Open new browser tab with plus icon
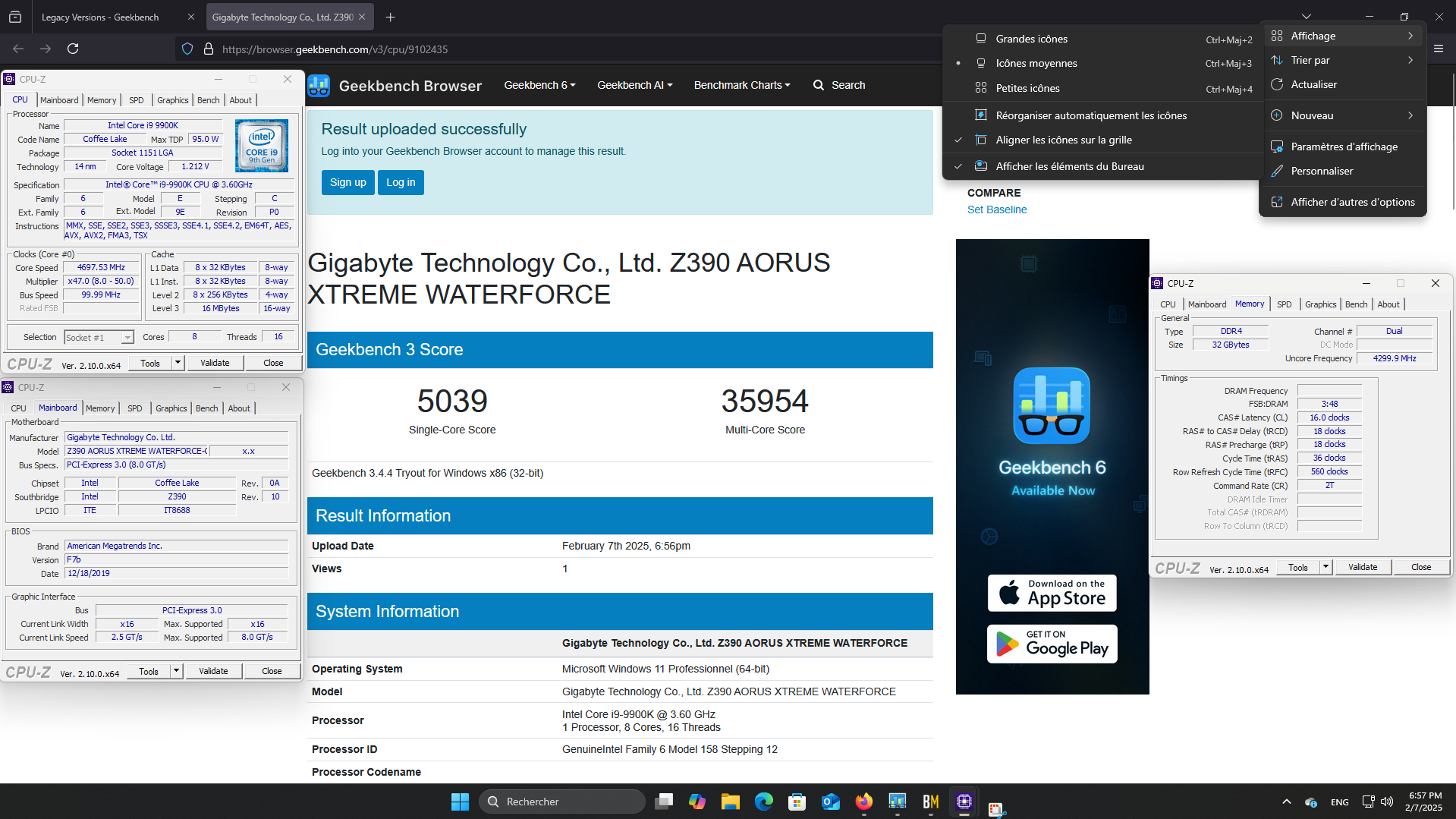Viewport: 1456px width, 819px height. tap(390, 17)
